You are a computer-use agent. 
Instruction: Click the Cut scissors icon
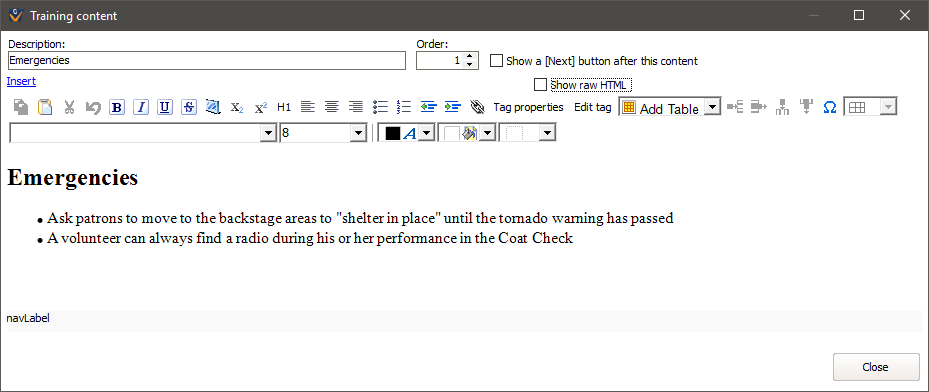tap(69, 107)
